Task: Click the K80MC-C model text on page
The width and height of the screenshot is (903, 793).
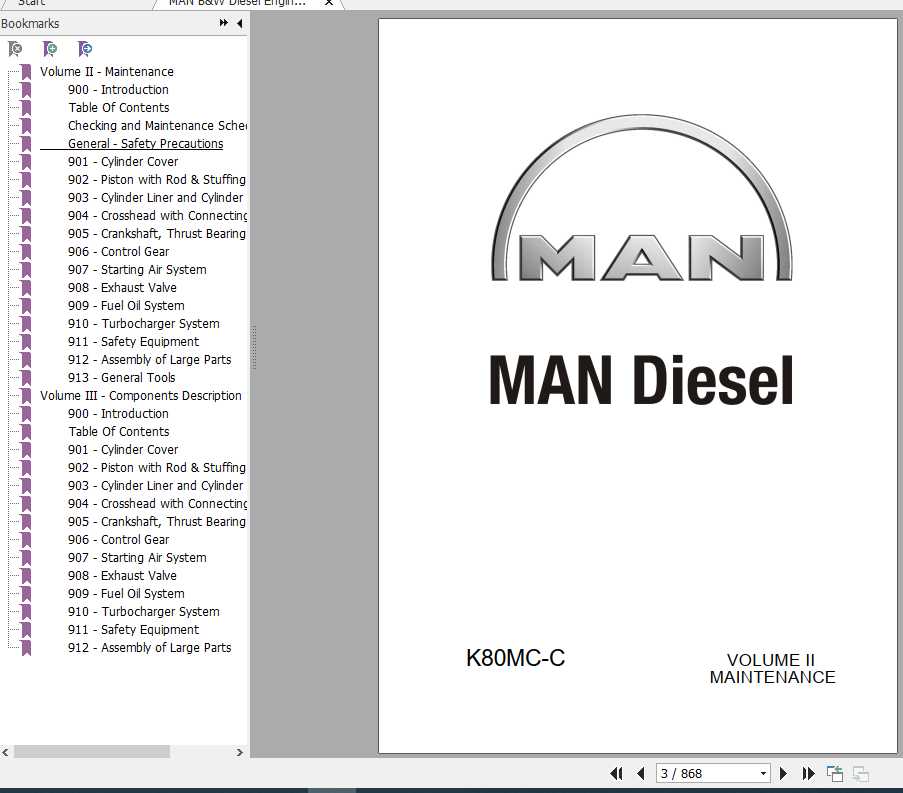Action: (515, 658)
